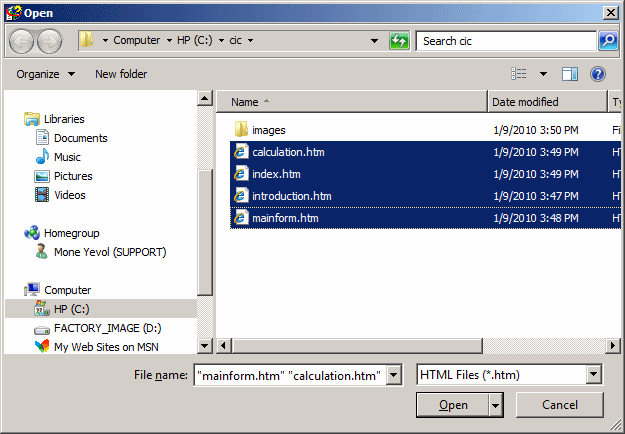
Task: Click the search magnifier icon
Action: (608, 41)
